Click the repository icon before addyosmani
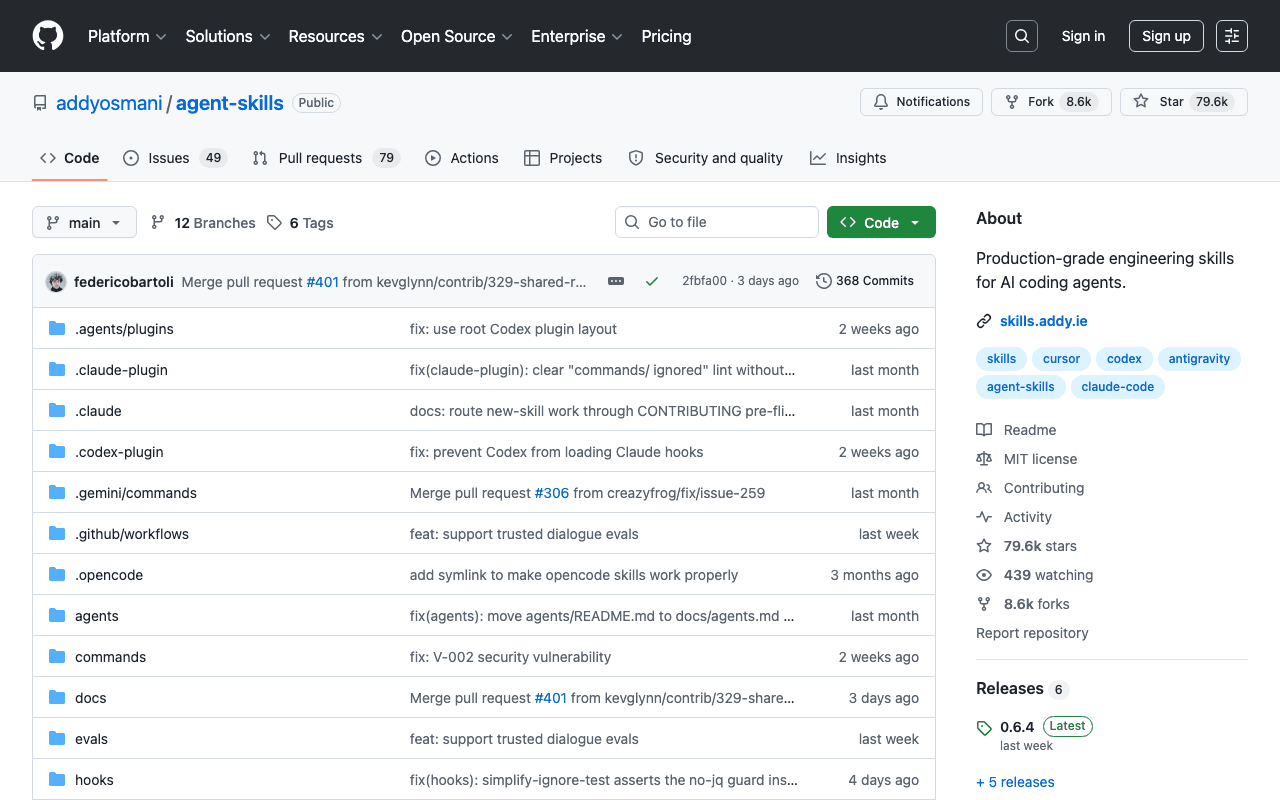Screen dimensions: 1280x800 point(40,103)
